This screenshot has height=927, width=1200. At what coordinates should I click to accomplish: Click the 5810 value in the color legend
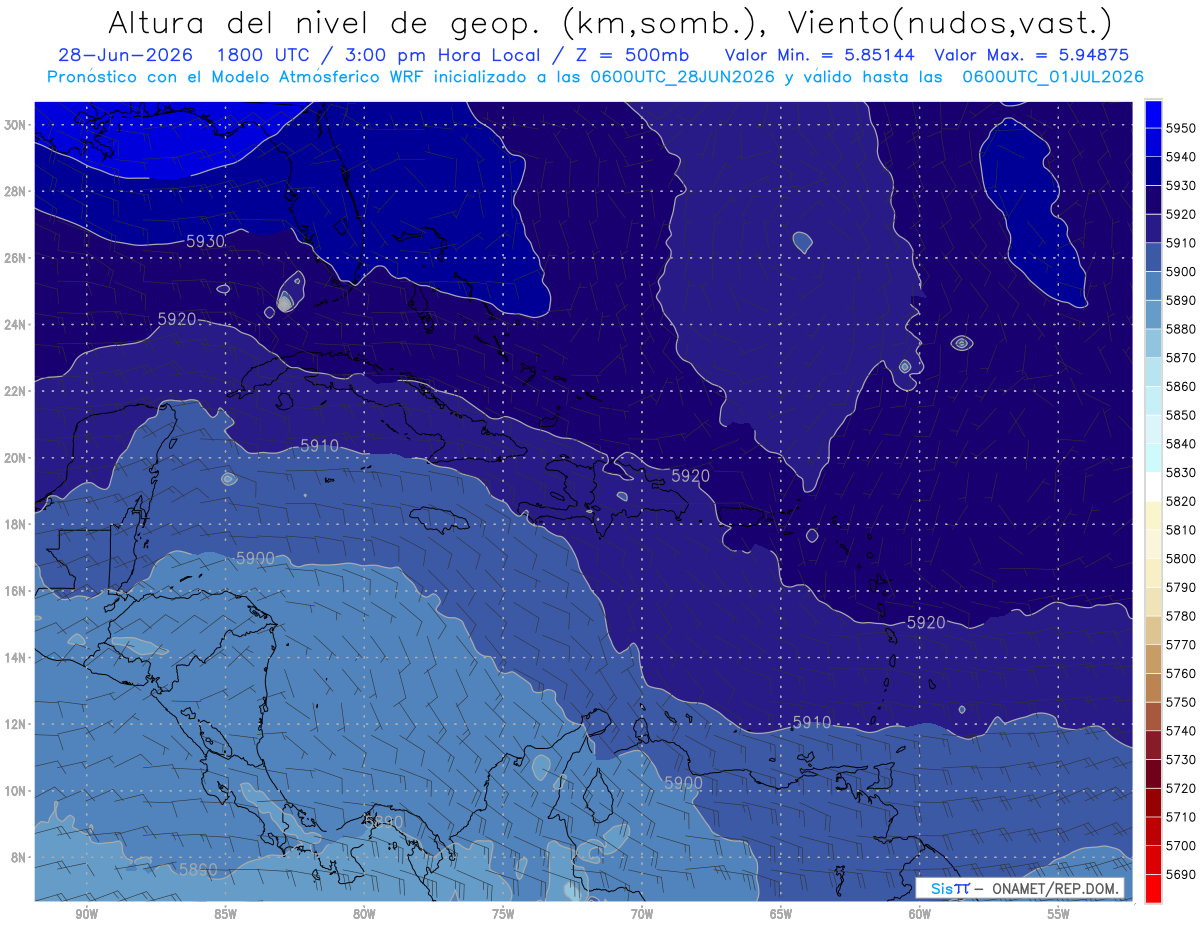1180,529
